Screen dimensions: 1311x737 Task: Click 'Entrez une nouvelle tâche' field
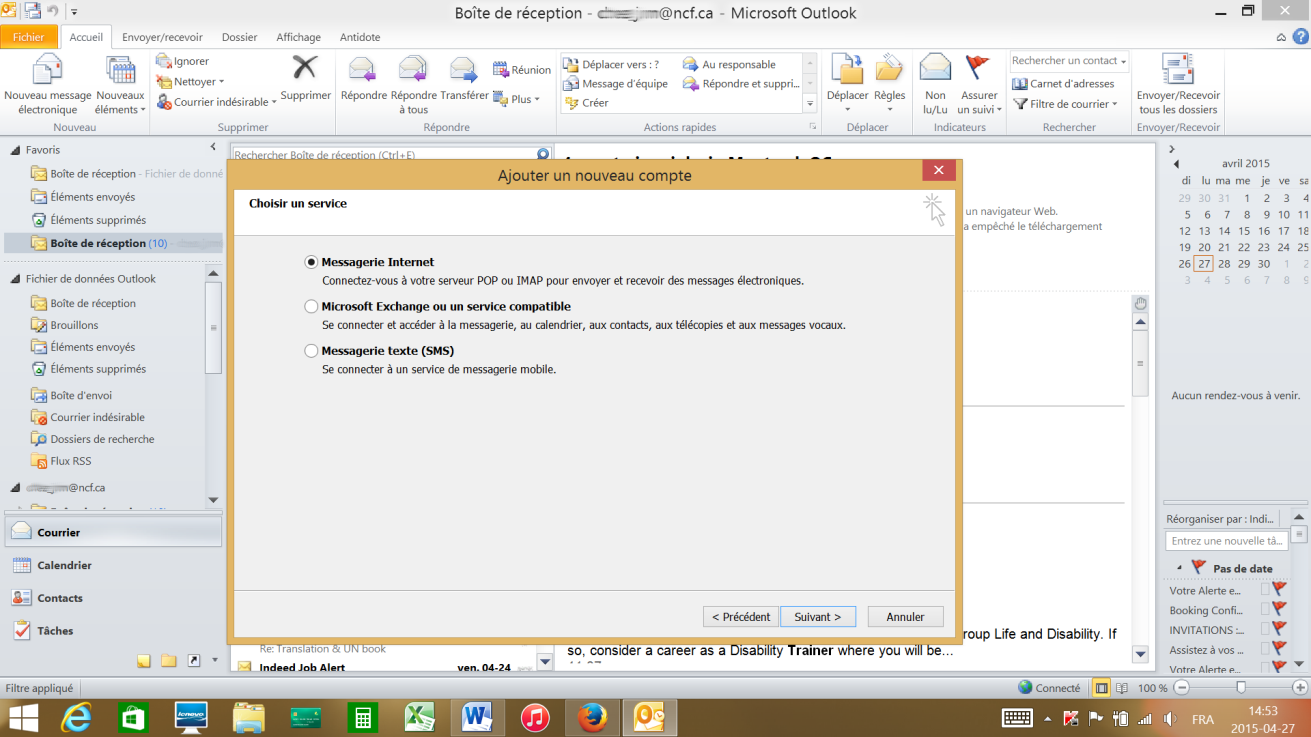(x=1226, y=541)
